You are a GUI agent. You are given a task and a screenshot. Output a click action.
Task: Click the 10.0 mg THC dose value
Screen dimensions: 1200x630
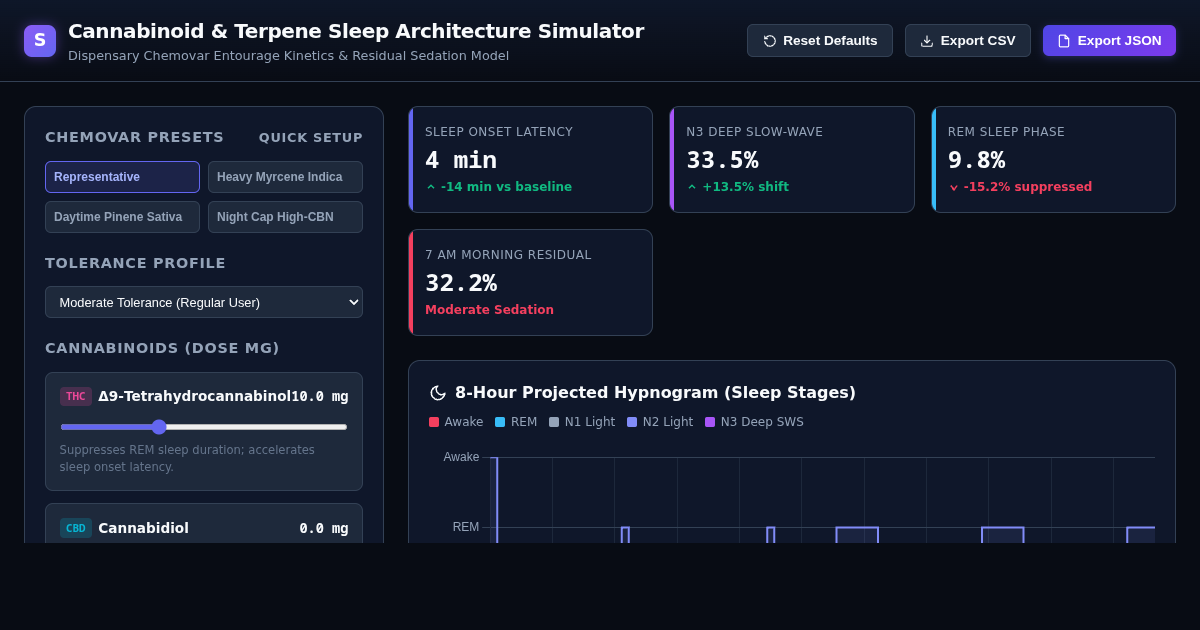pyautogui.click(x=320, y=396)
